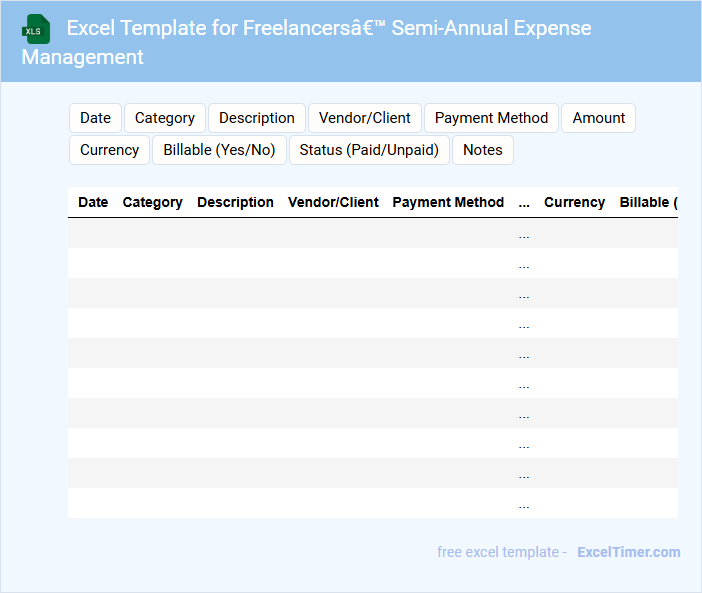
Task: Choose the Vendor/Client tag
Action: pyautogui.click(x=365, y=118)
